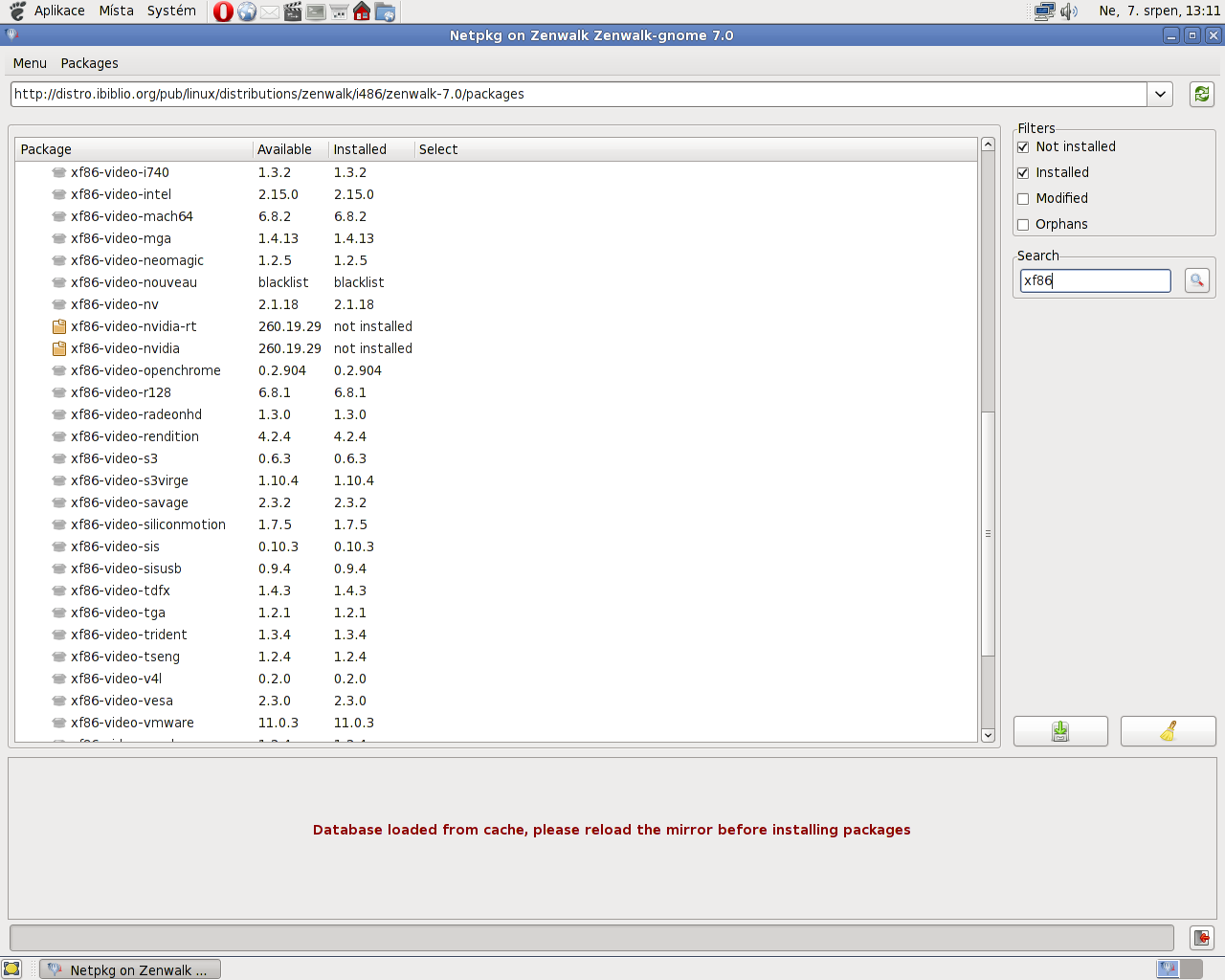This screenshot has height=980, width=1225.
Task: Clean cache with the broom button
Action: [x=1169, y=731]
